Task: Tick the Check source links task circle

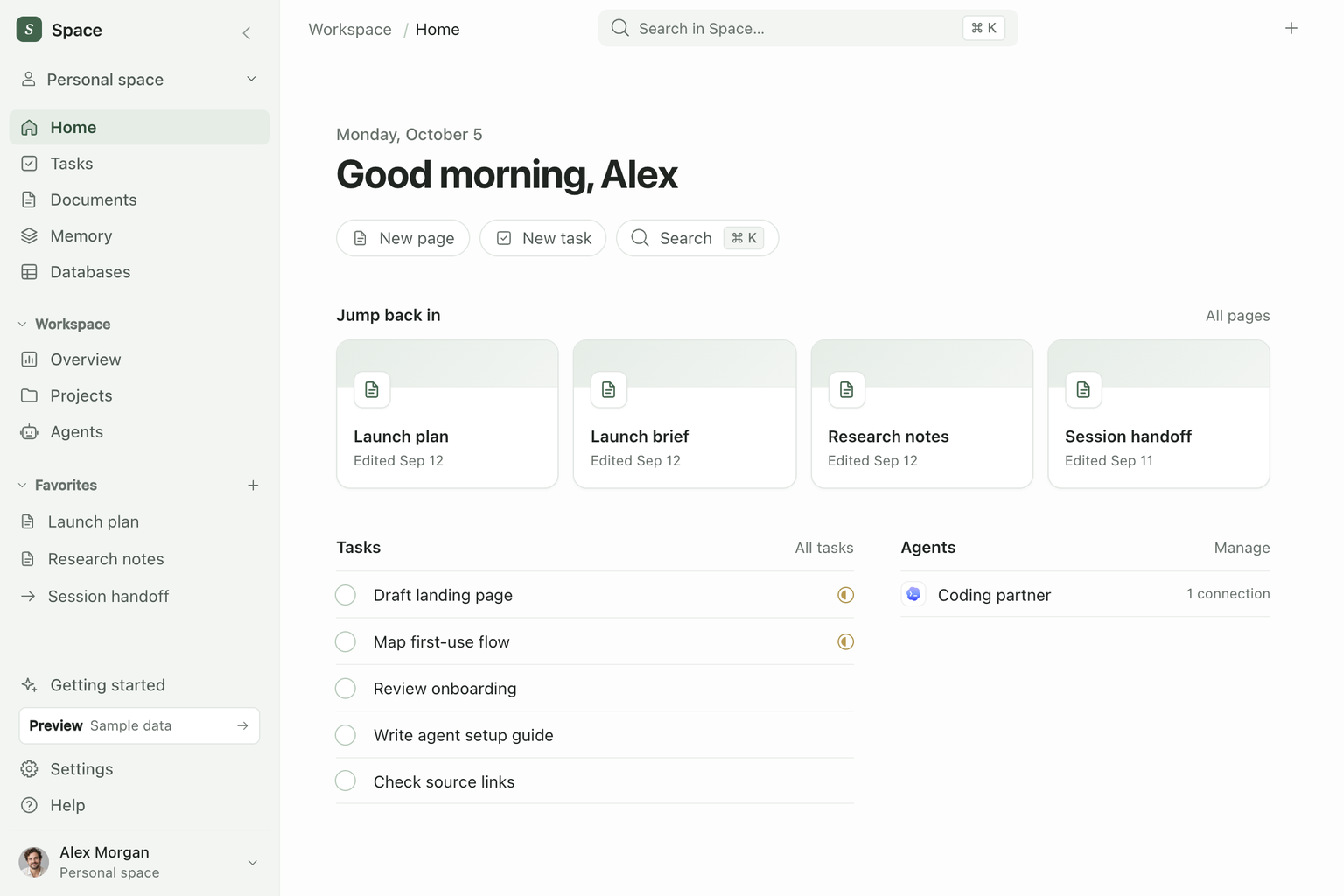Action: [x=346, y=781]
